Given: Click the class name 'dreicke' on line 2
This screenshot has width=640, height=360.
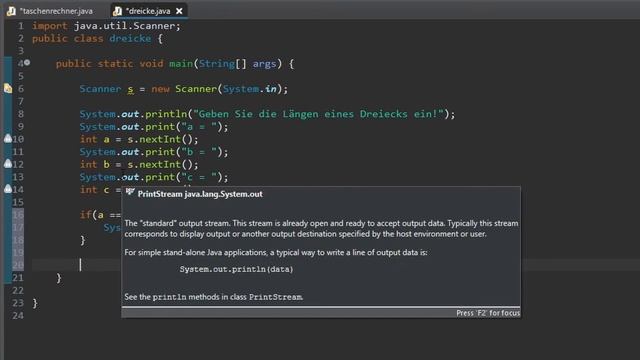Looking at the screenshot, I should [x=130, y=38].
